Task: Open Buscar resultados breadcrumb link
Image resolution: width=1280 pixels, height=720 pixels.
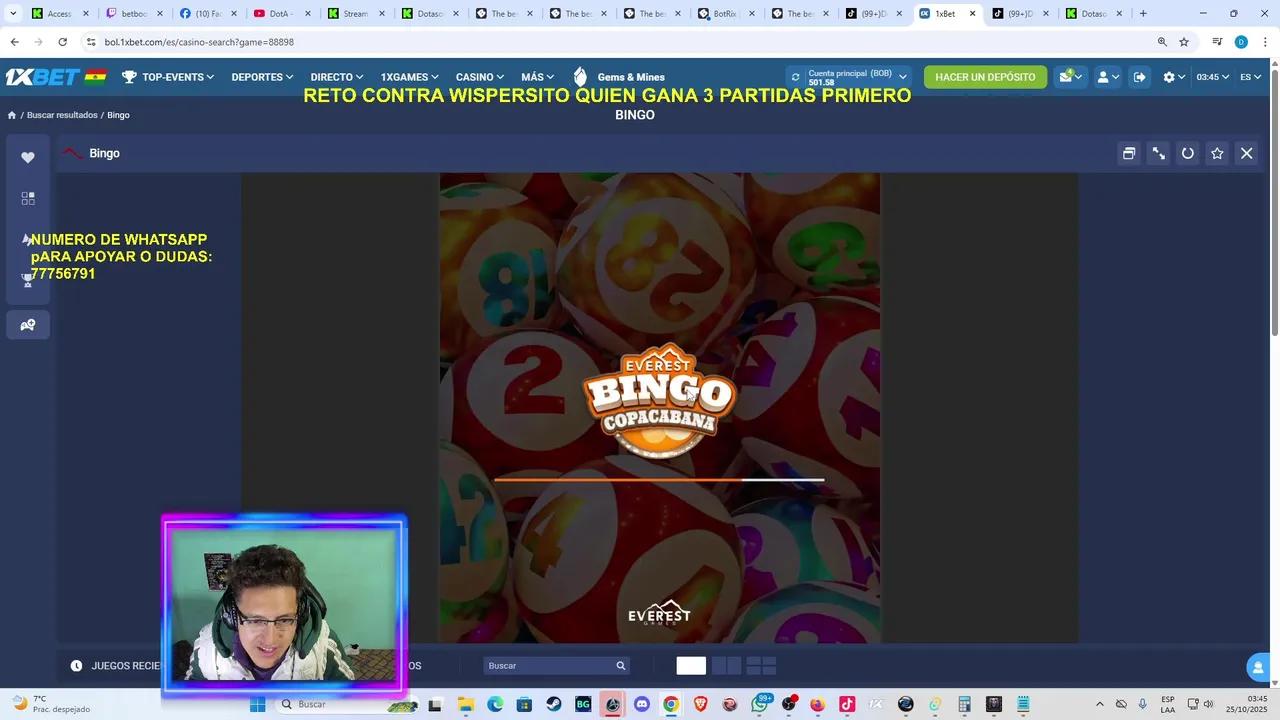Action: coord(62,115)
